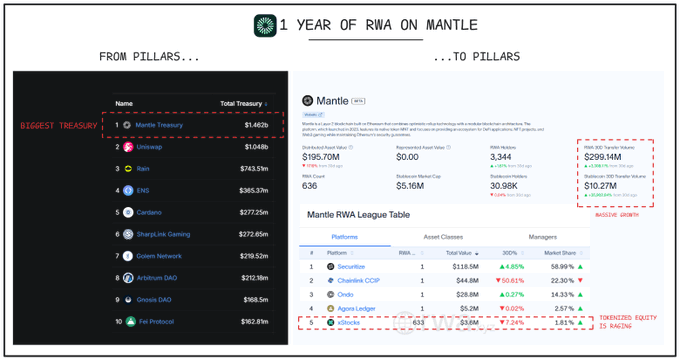Click the blue ENS icon
This screenshot has height=360, width=680.
128,190
